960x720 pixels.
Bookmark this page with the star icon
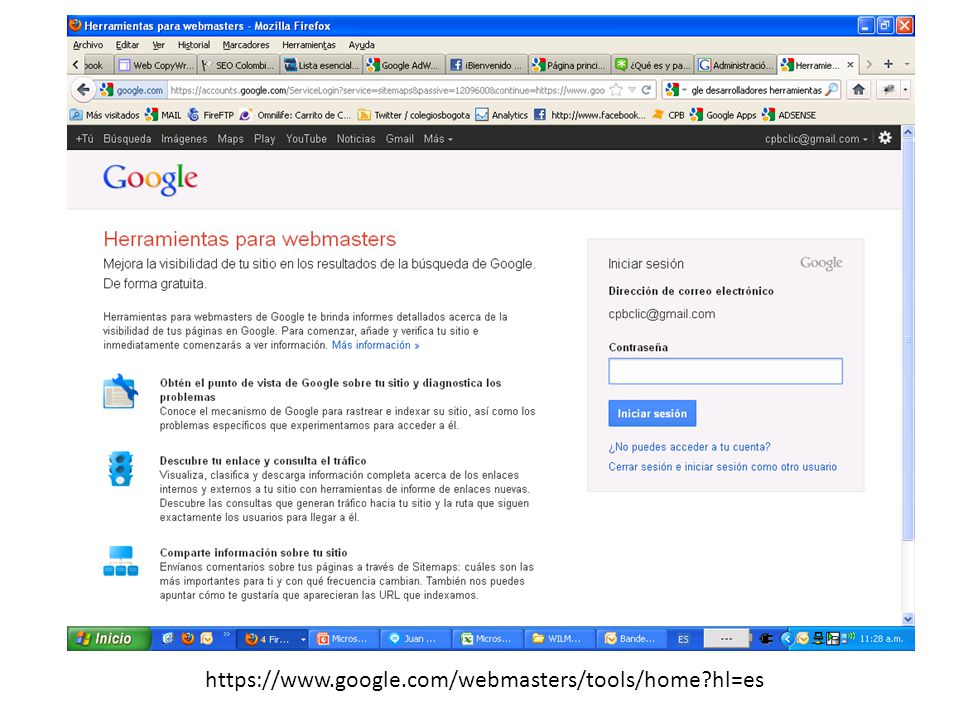[617, 90]
